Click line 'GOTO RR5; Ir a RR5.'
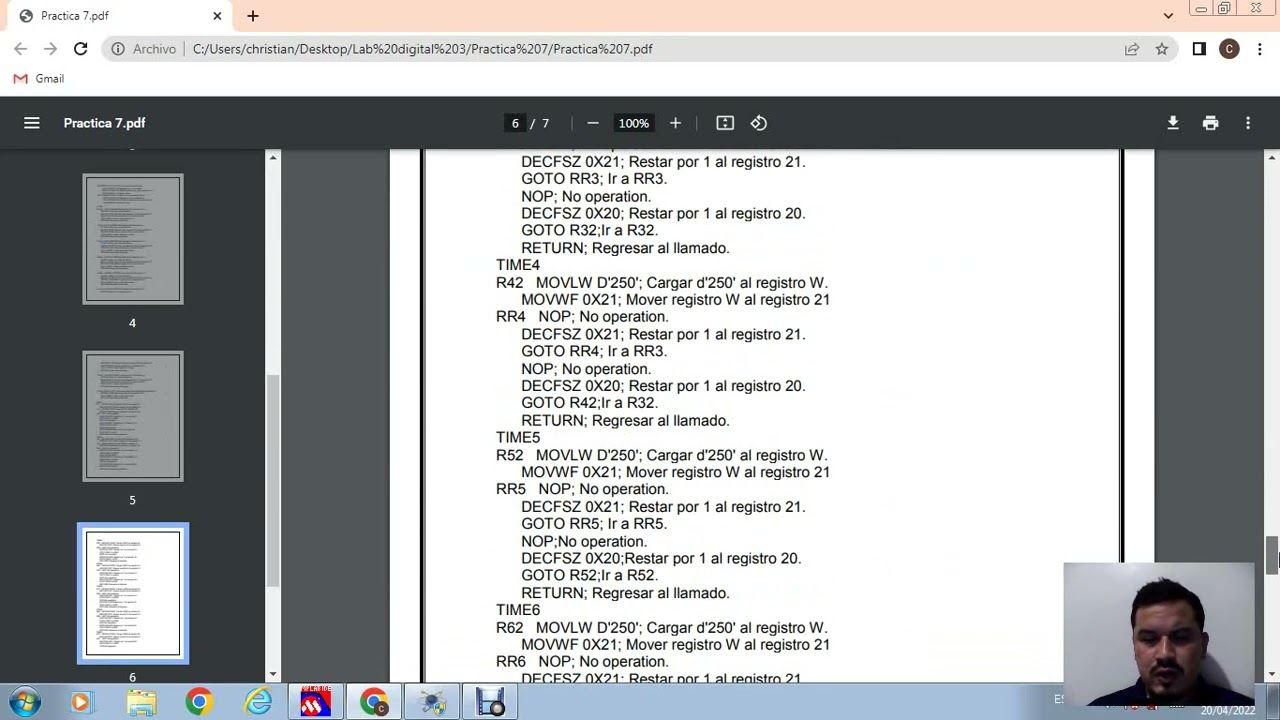 coord(593,524)
